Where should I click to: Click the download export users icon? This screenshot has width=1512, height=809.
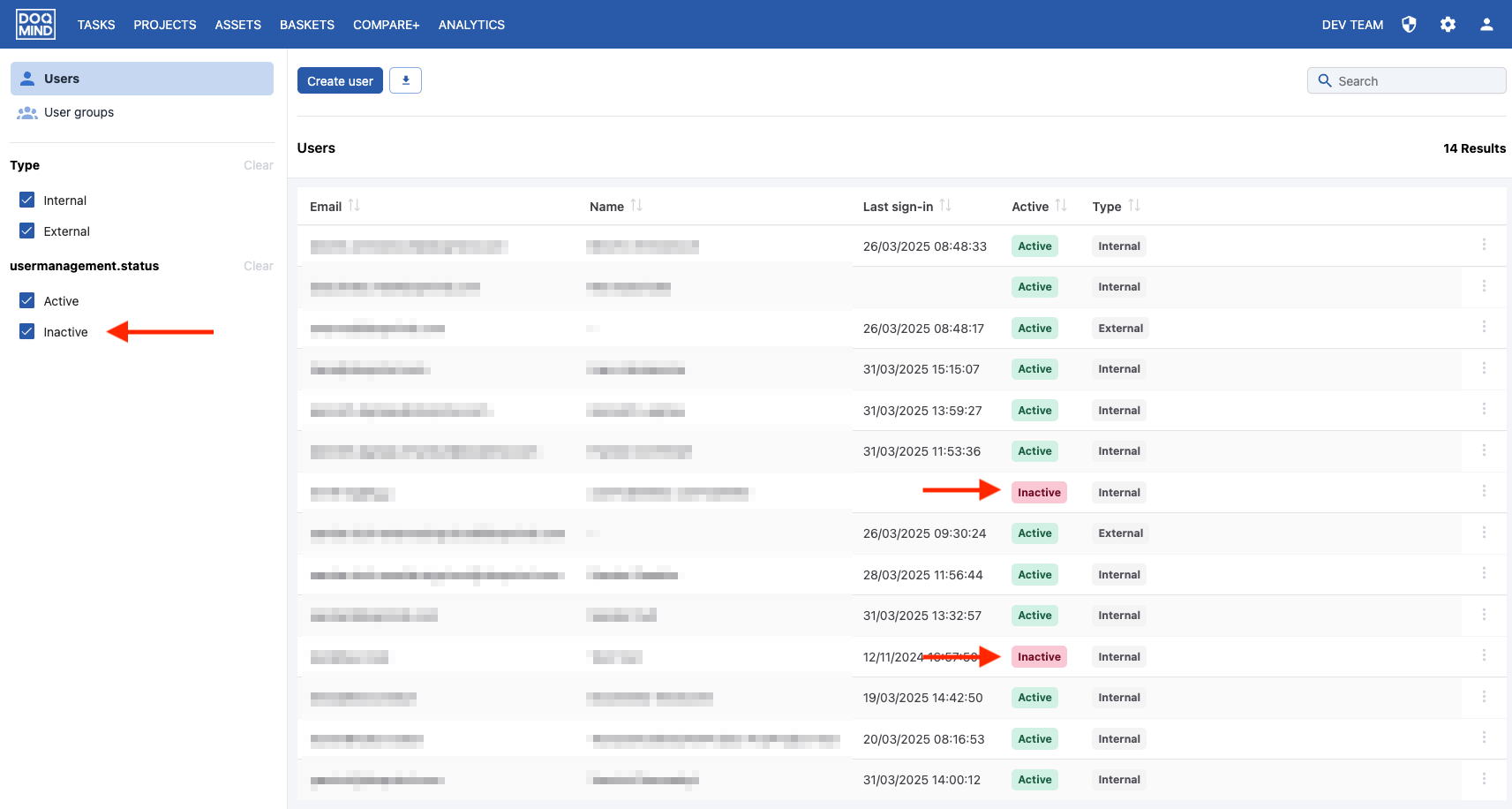(x=406, y=80)
